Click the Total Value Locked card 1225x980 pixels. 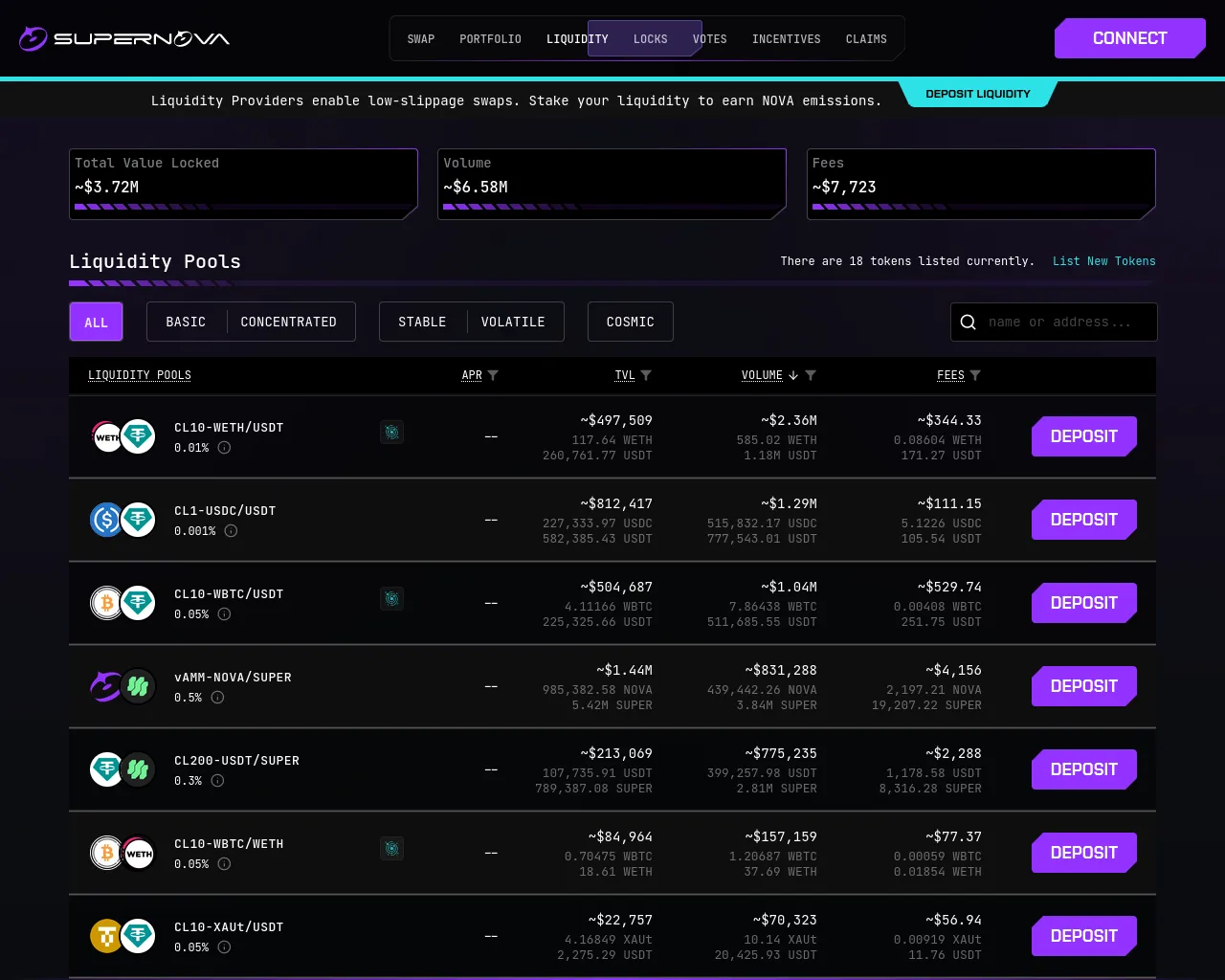tap(244, 184)
